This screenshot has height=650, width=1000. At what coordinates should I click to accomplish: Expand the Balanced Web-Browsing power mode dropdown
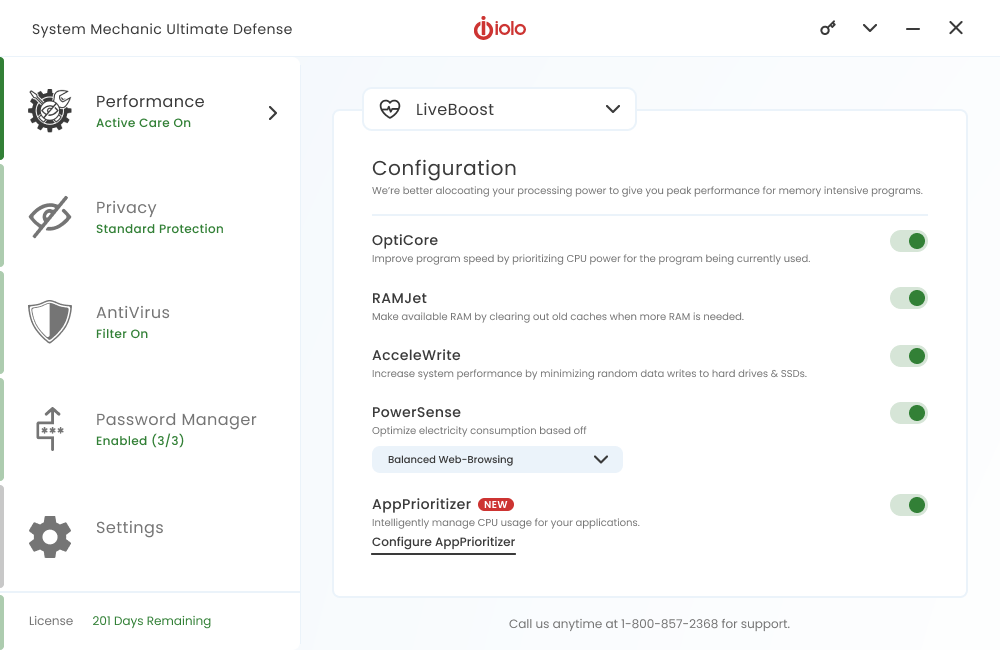tap(497, 459)
